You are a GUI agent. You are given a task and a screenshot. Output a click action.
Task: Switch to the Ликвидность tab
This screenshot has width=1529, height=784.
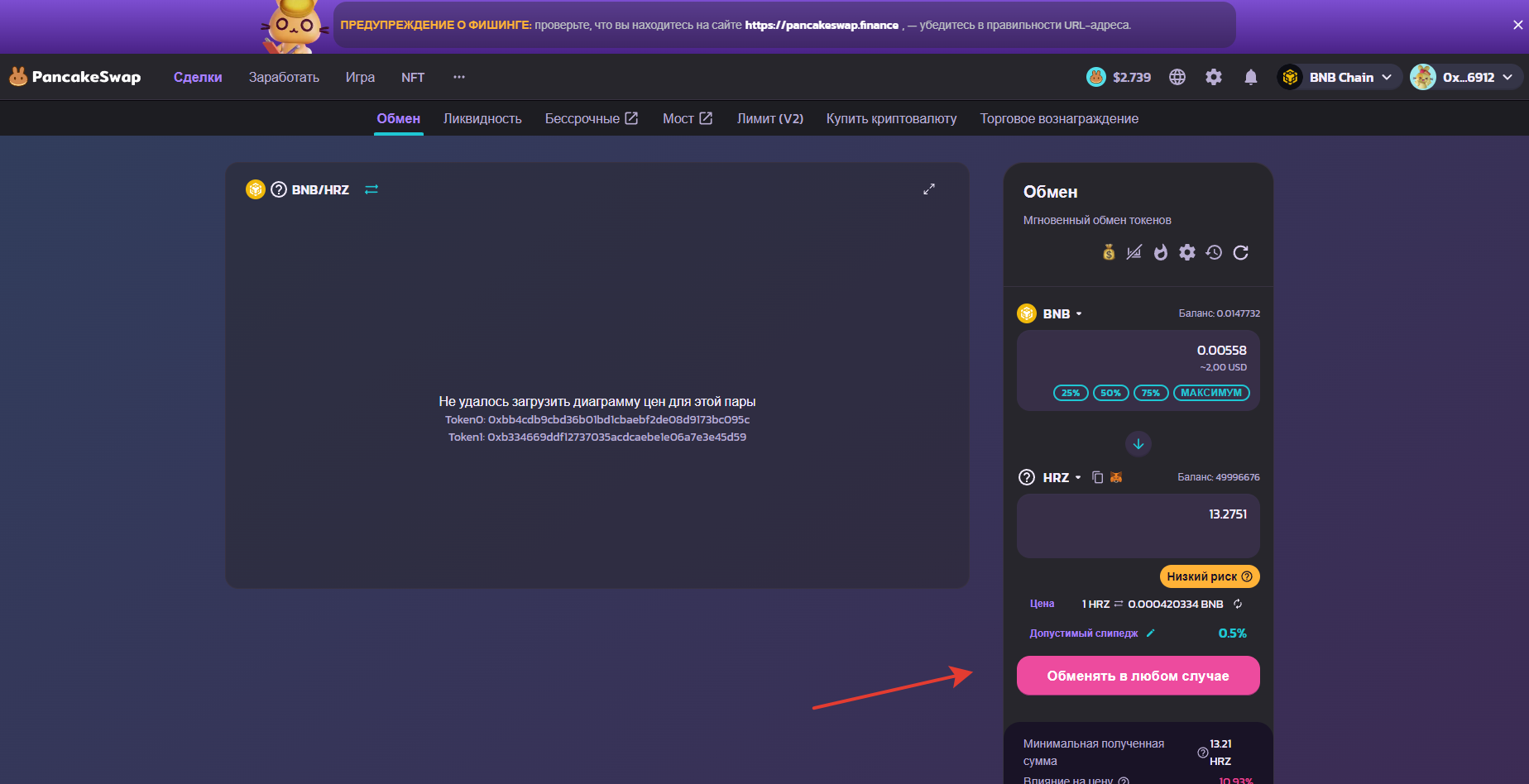[482, 118]
